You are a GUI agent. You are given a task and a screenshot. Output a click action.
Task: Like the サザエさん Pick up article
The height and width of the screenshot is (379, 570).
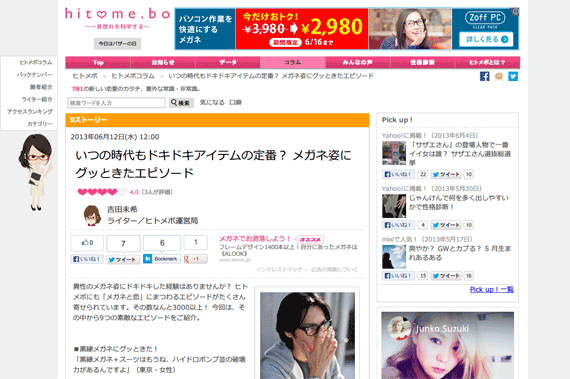398,174
